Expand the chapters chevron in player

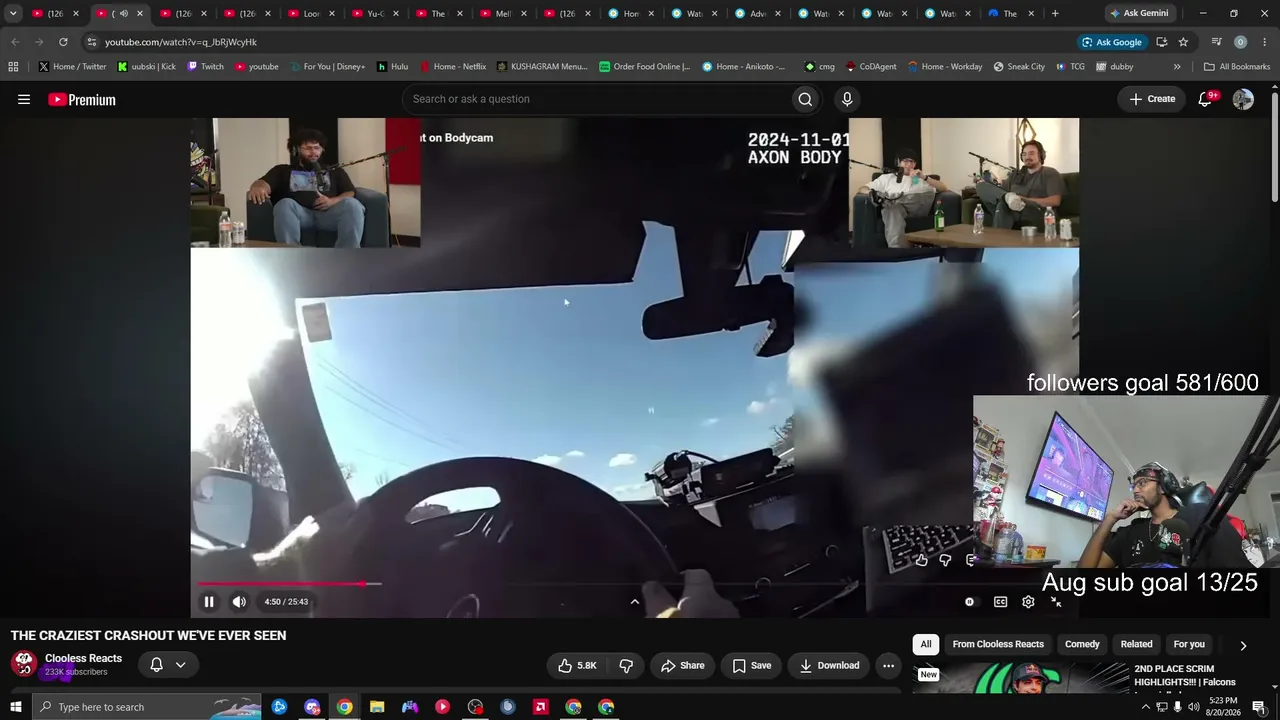pos(634,602)
